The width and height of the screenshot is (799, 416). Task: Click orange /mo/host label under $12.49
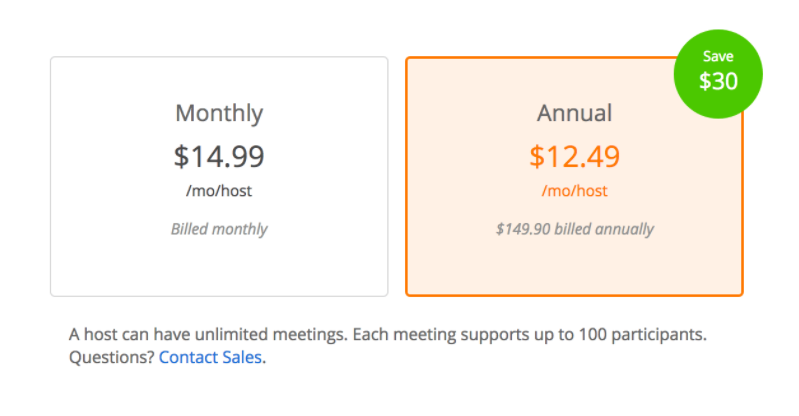click(x=574, y=190)
